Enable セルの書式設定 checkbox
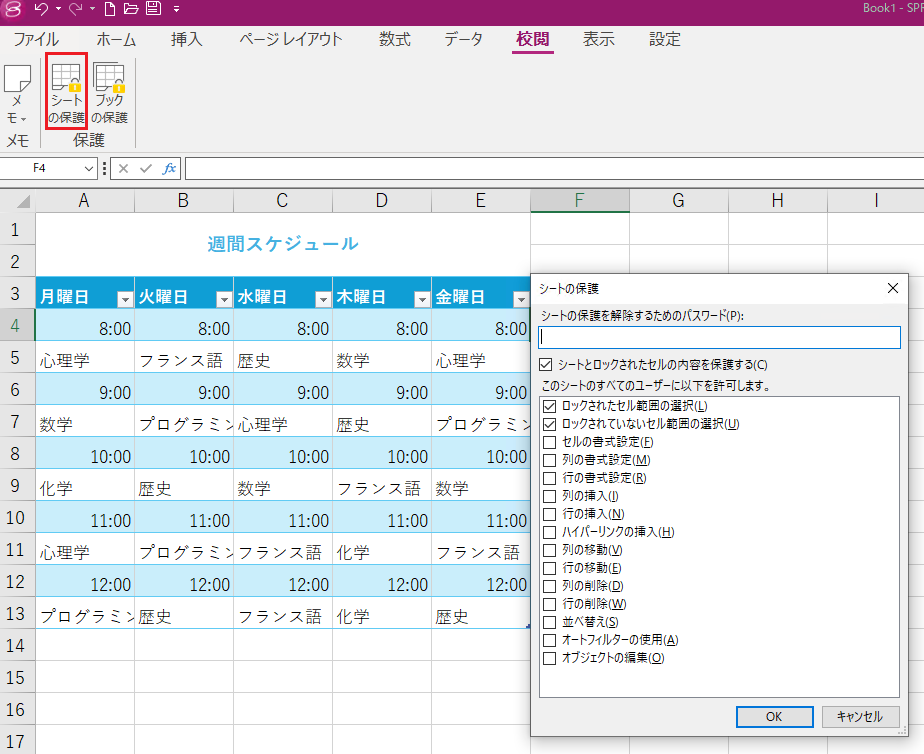The width and height of the screenshot is (924, 754). [x=549, y=442]
